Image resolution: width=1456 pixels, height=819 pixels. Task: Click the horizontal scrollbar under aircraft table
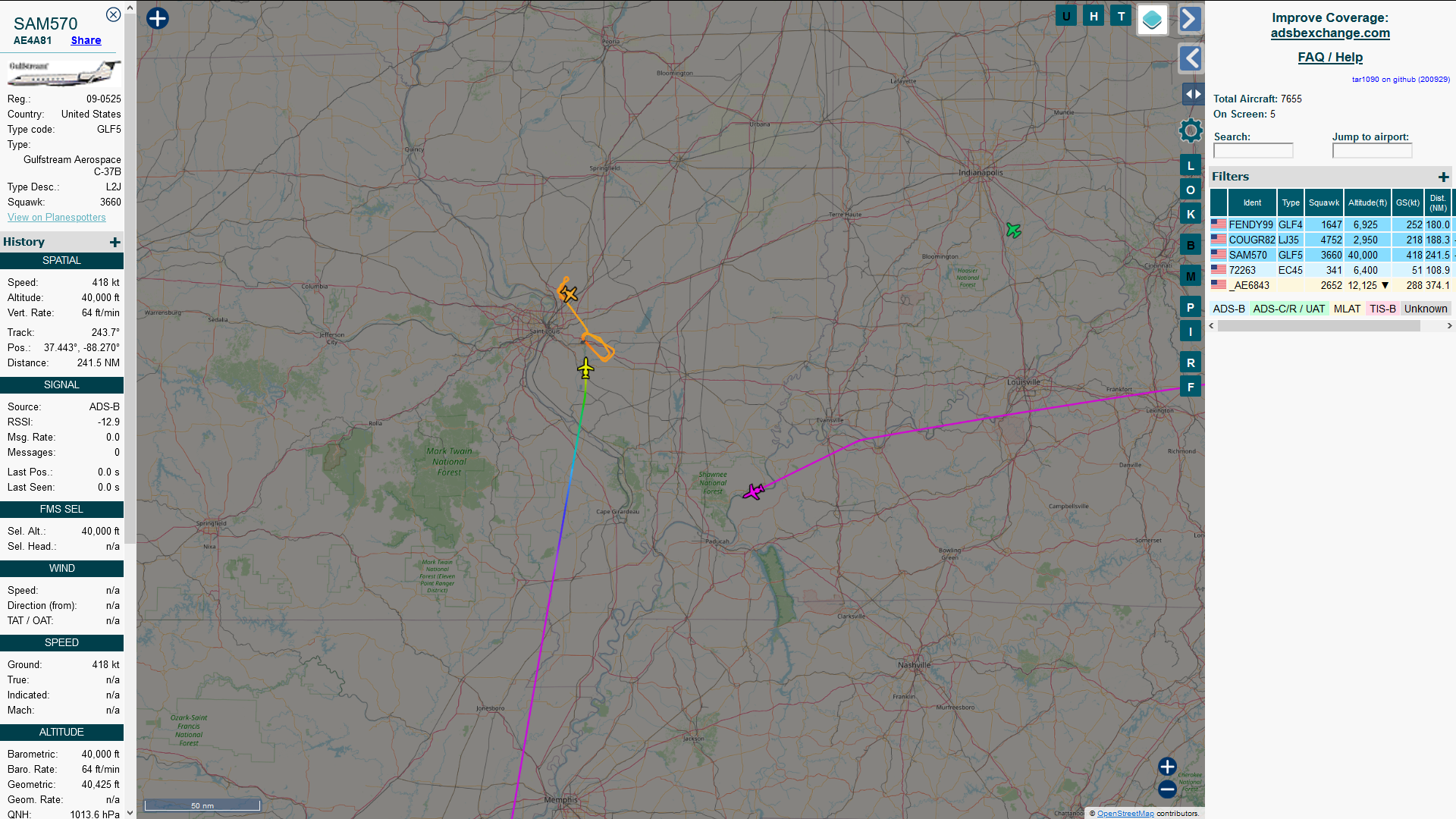coord(1319,326)
